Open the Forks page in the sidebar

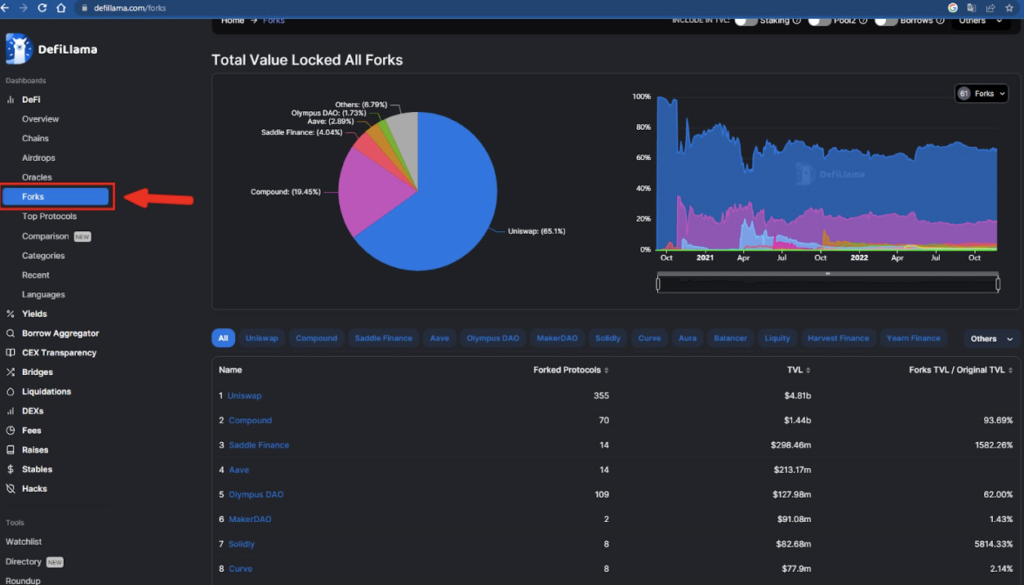point(56,197)
